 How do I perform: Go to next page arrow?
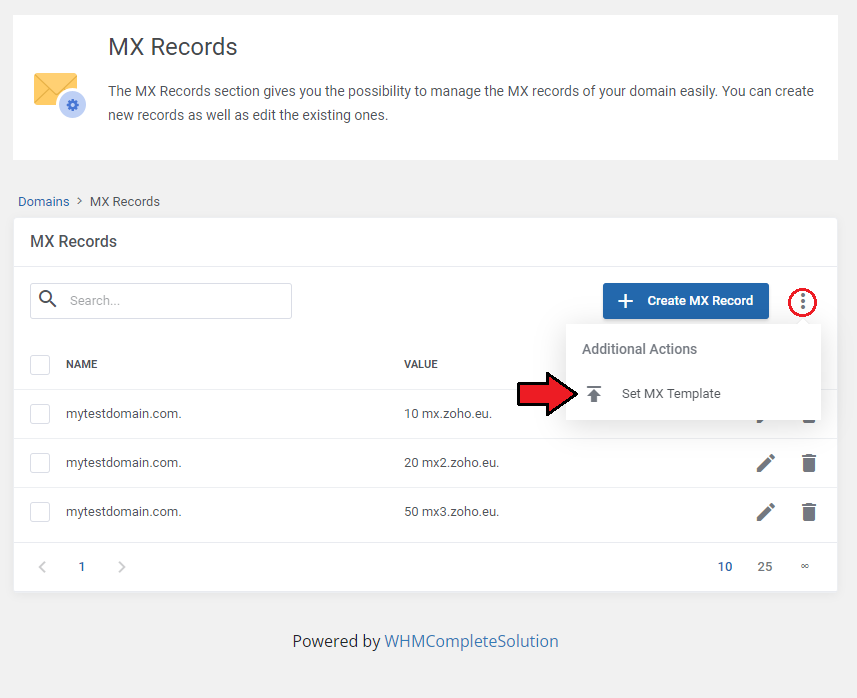point(121,567)
